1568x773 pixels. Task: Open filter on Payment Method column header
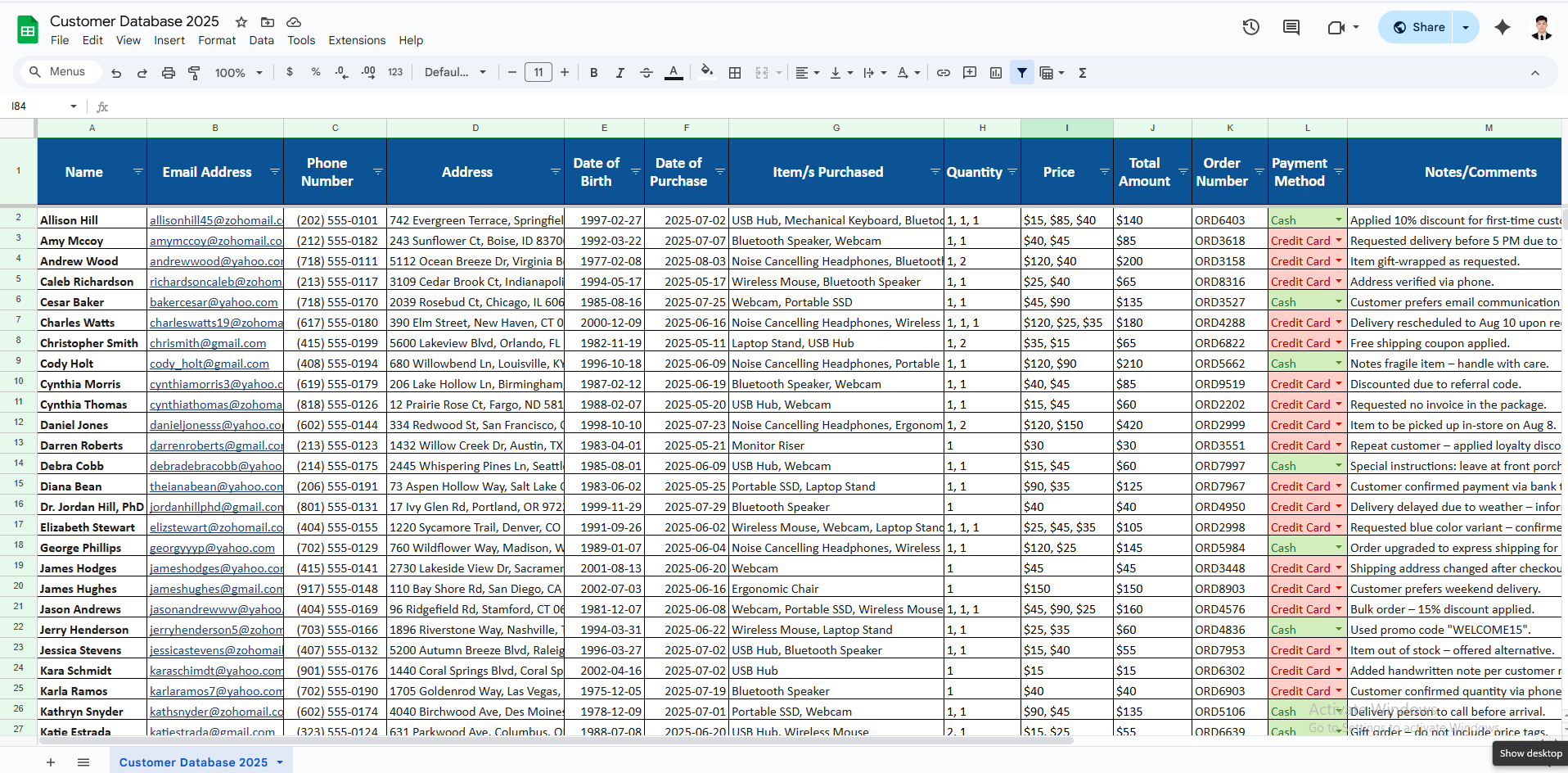pos(1339,172)
